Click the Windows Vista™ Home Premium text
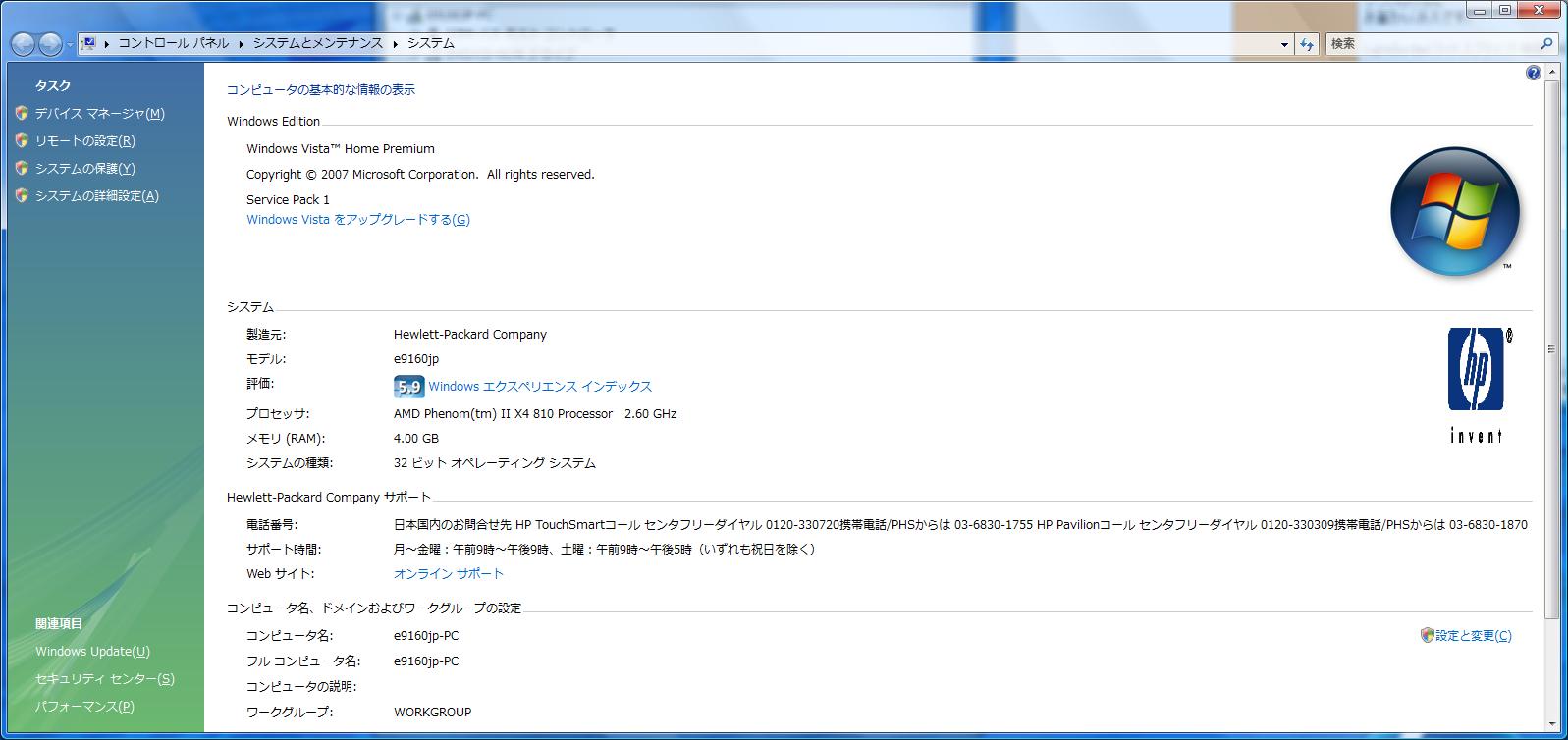This screenshot has height=740, width=1568. point(341,149)
